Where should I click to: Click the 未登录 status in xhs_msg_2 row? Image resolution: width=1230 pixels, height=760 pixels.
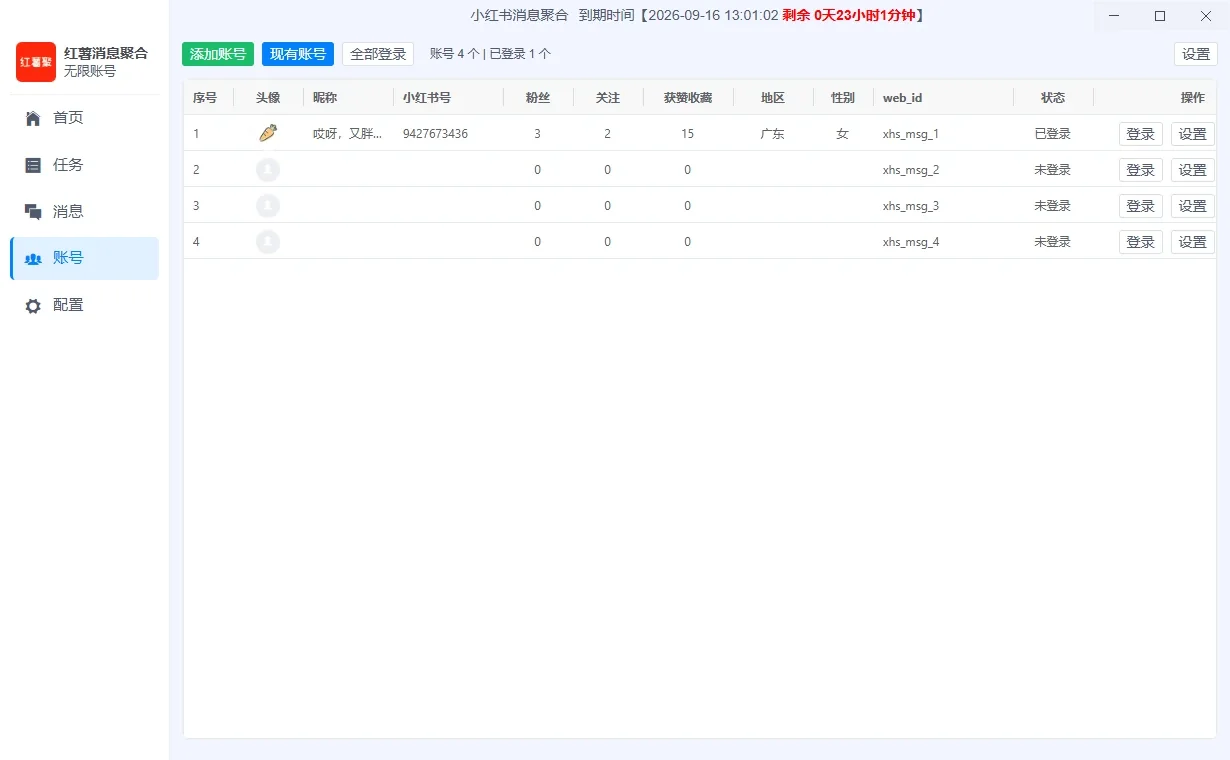1053,170
